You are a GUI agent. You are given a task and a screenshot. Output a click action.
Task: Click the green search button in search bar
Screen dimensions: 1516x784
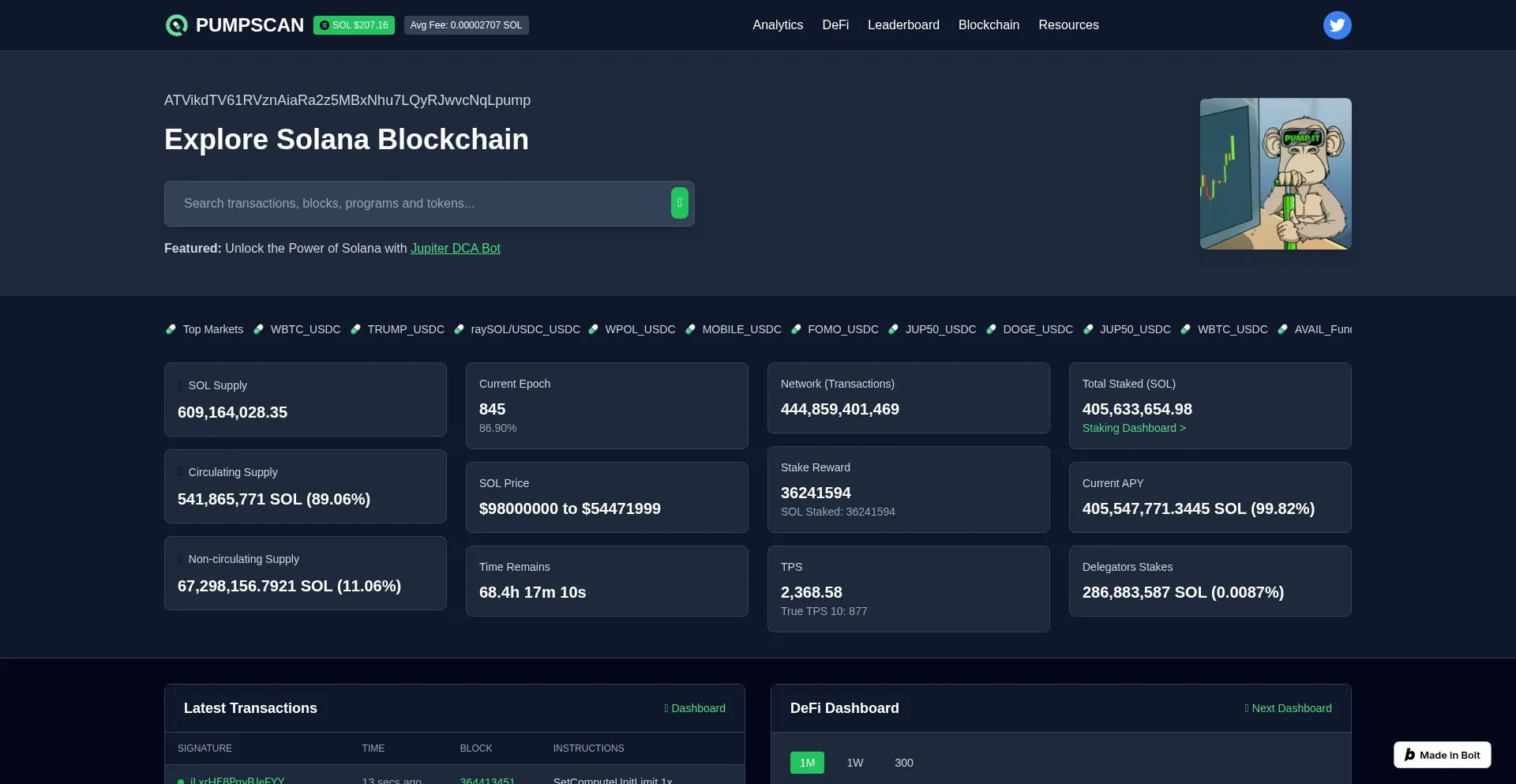(x=678, y=203)
